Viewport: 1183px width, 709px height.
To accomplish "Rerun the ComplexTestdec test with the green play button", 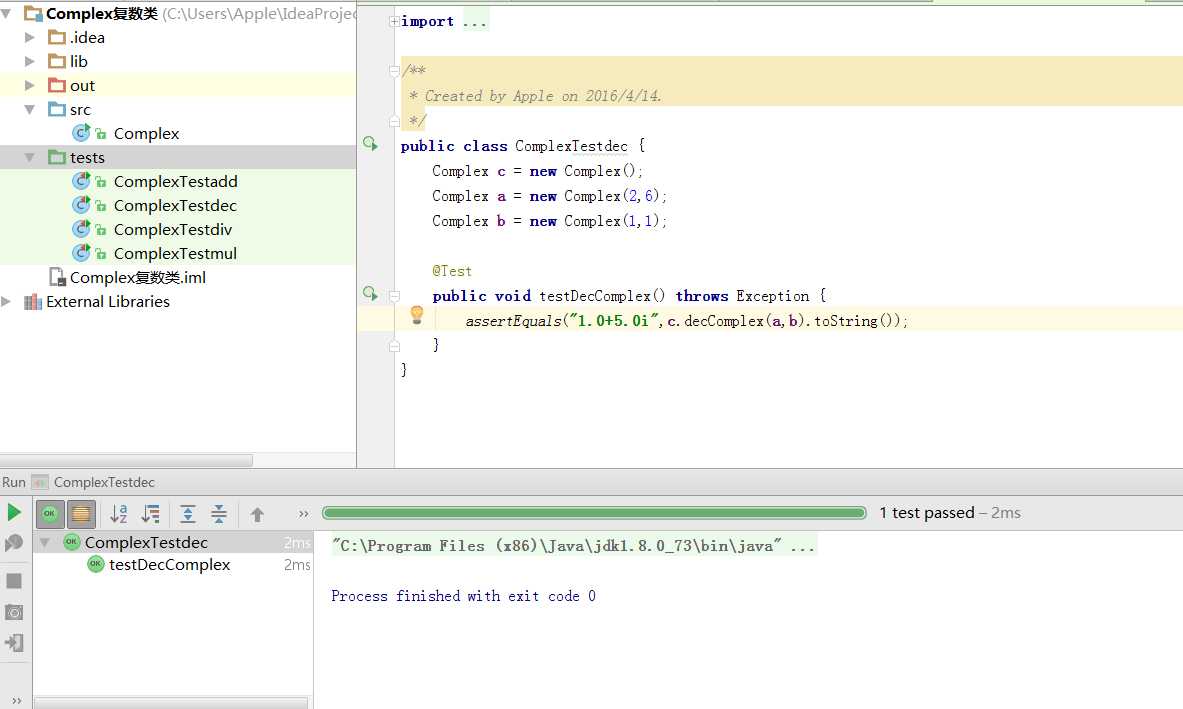I will click(x=14, y=513).
